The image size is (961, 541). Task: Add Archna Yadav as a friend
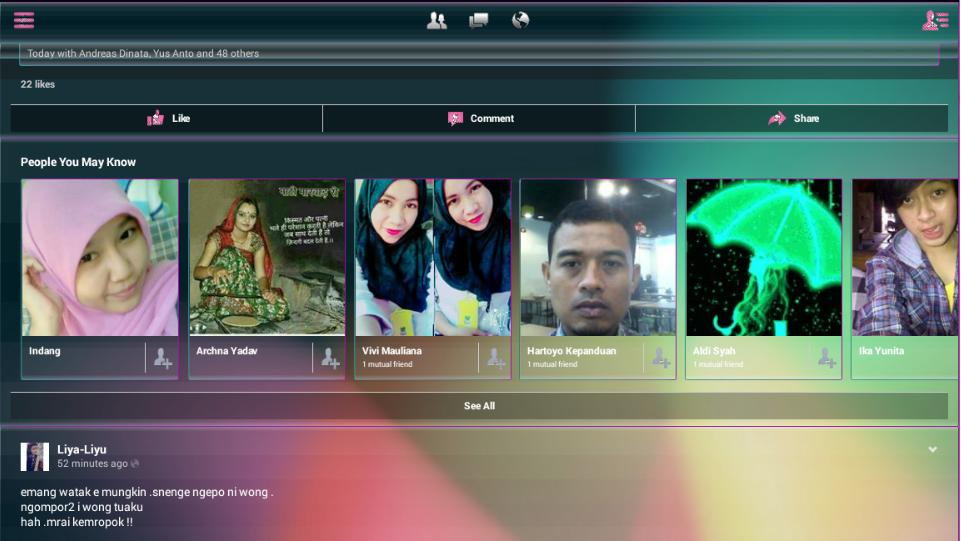click(328, 358)
